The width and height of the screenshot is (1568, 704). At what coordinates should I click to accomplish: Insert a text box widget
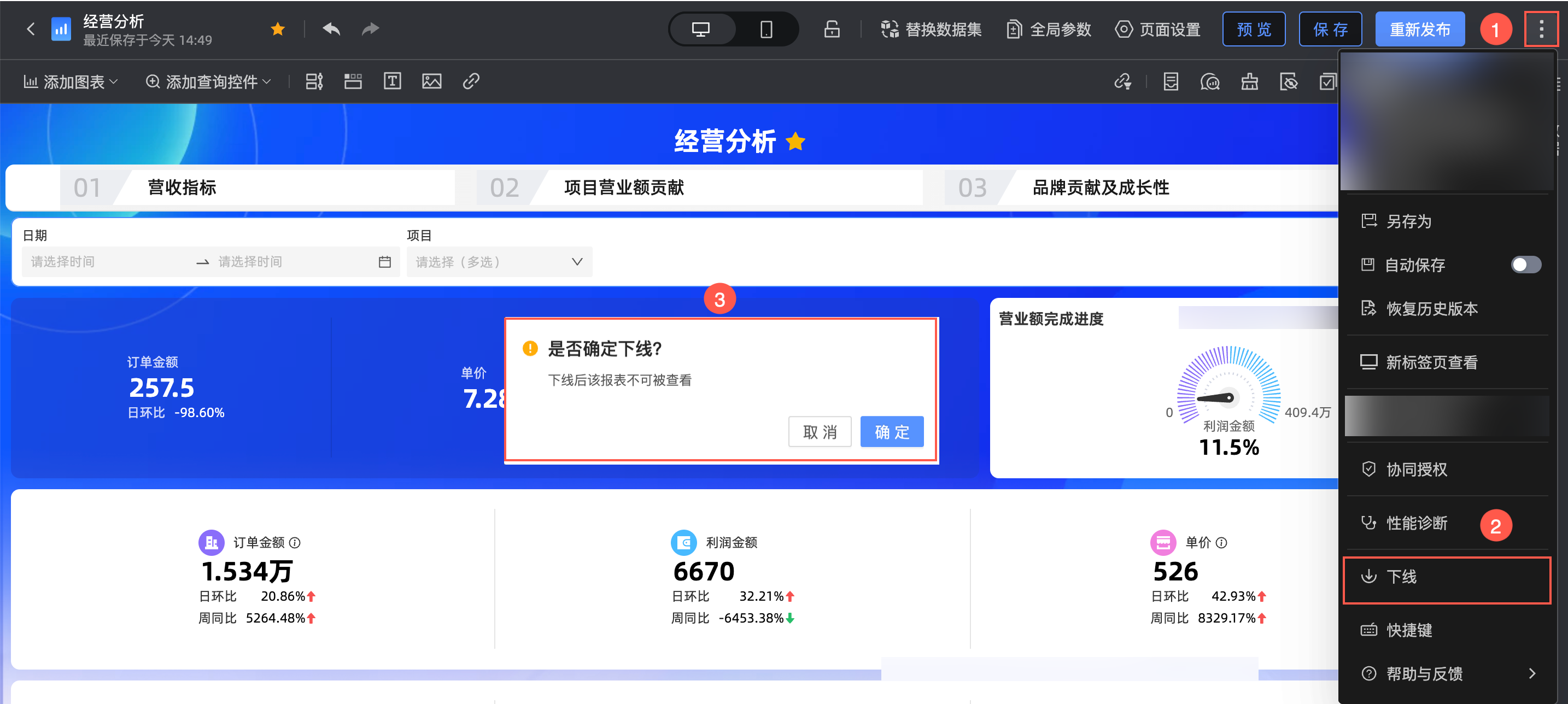(x=392, y=81)
